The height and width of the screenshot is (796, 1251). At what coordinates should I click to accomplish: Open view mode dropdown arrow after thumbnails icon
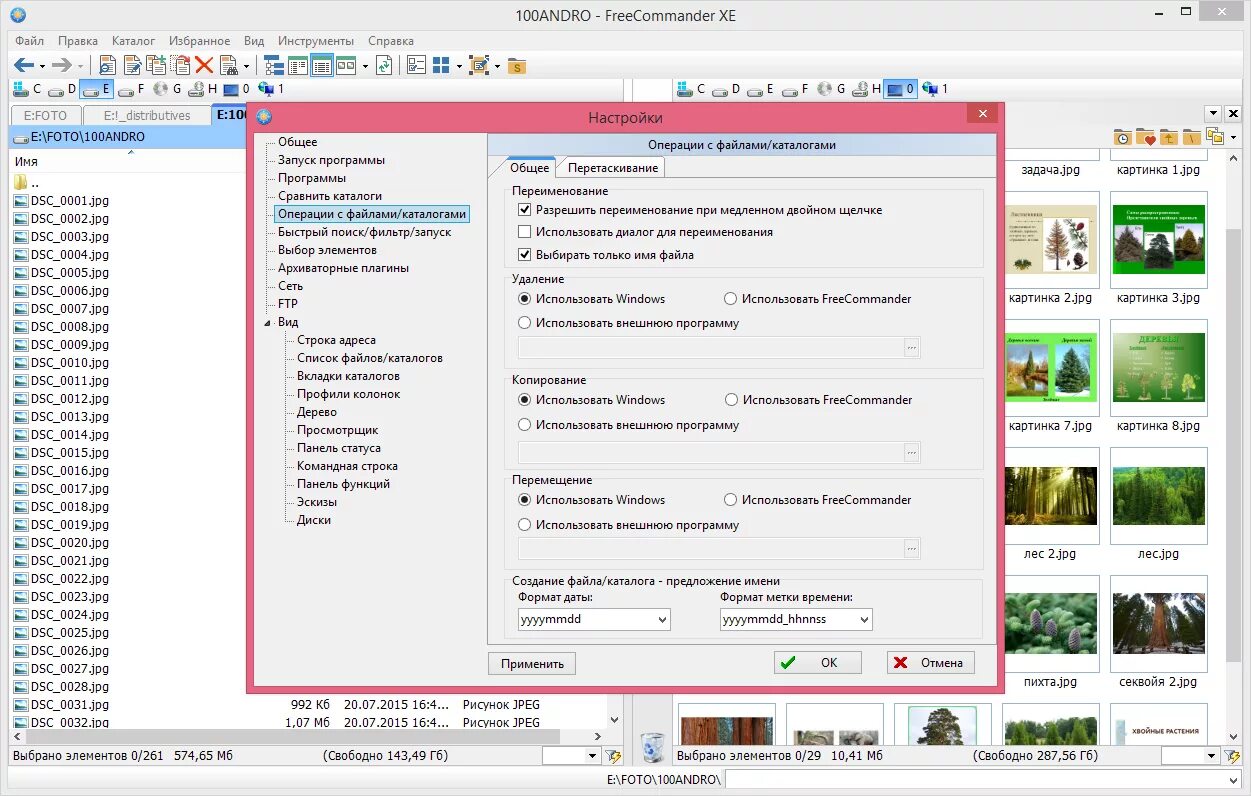[365, 66]
